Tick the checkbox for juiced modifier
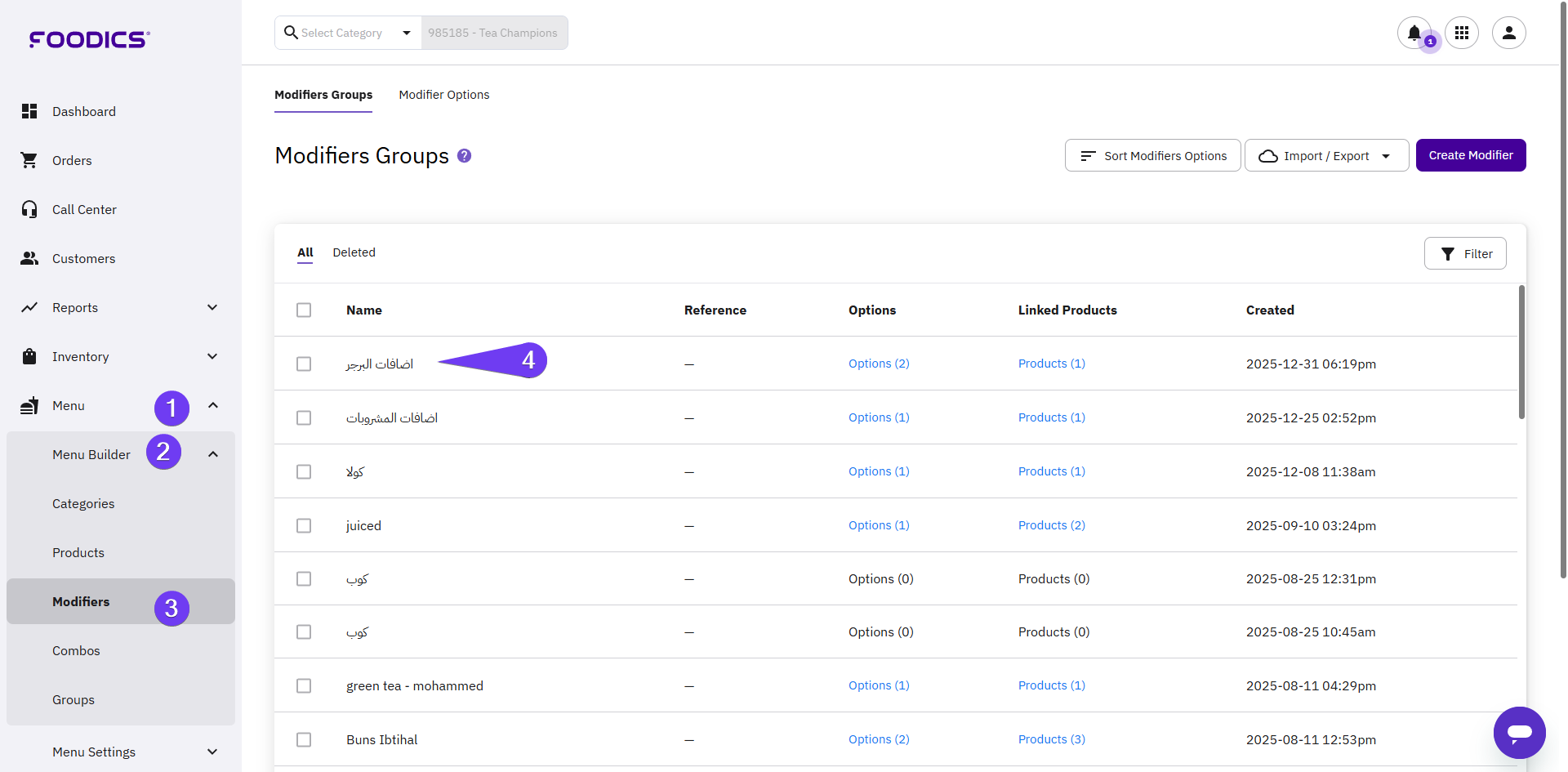Image resolution: width=1568 pixels, height=772 pixels. (304, 525)
